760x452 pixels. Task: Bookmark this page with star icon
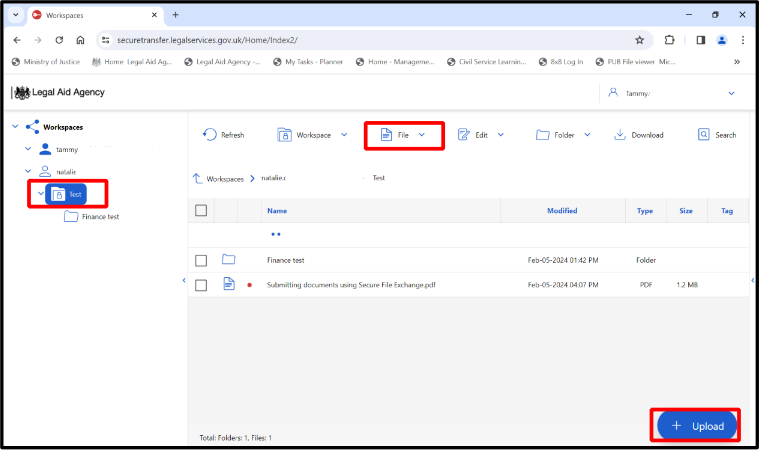[639, 40]
